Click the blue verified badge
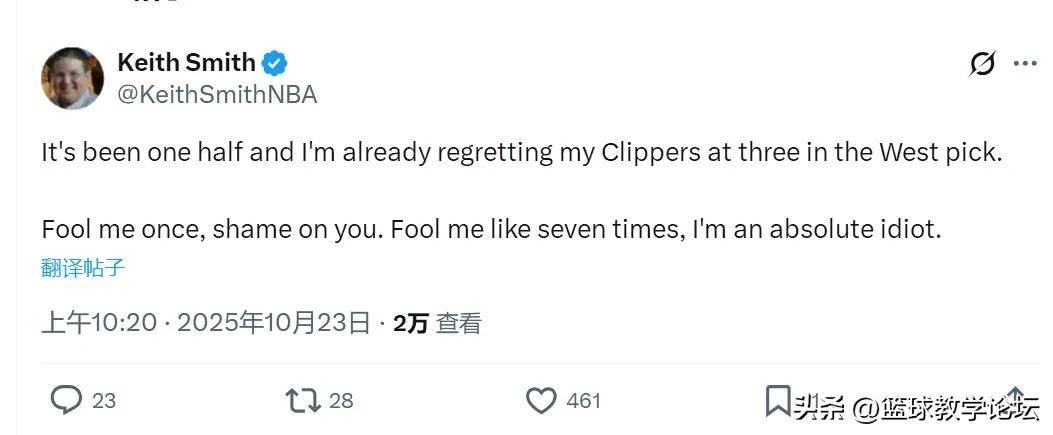 point(275,64)
